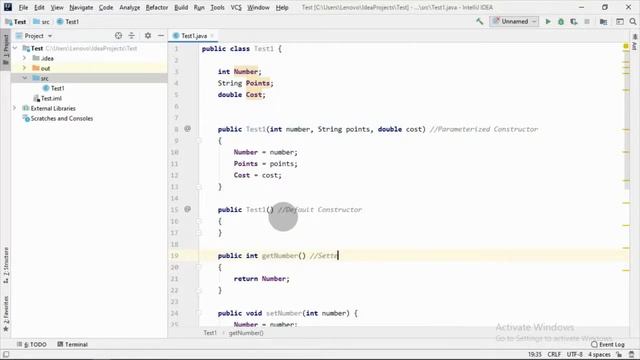Click cursor position 19:35 in status bar
The height and width of the screenshot is (360, 640).
coord(535,355)
